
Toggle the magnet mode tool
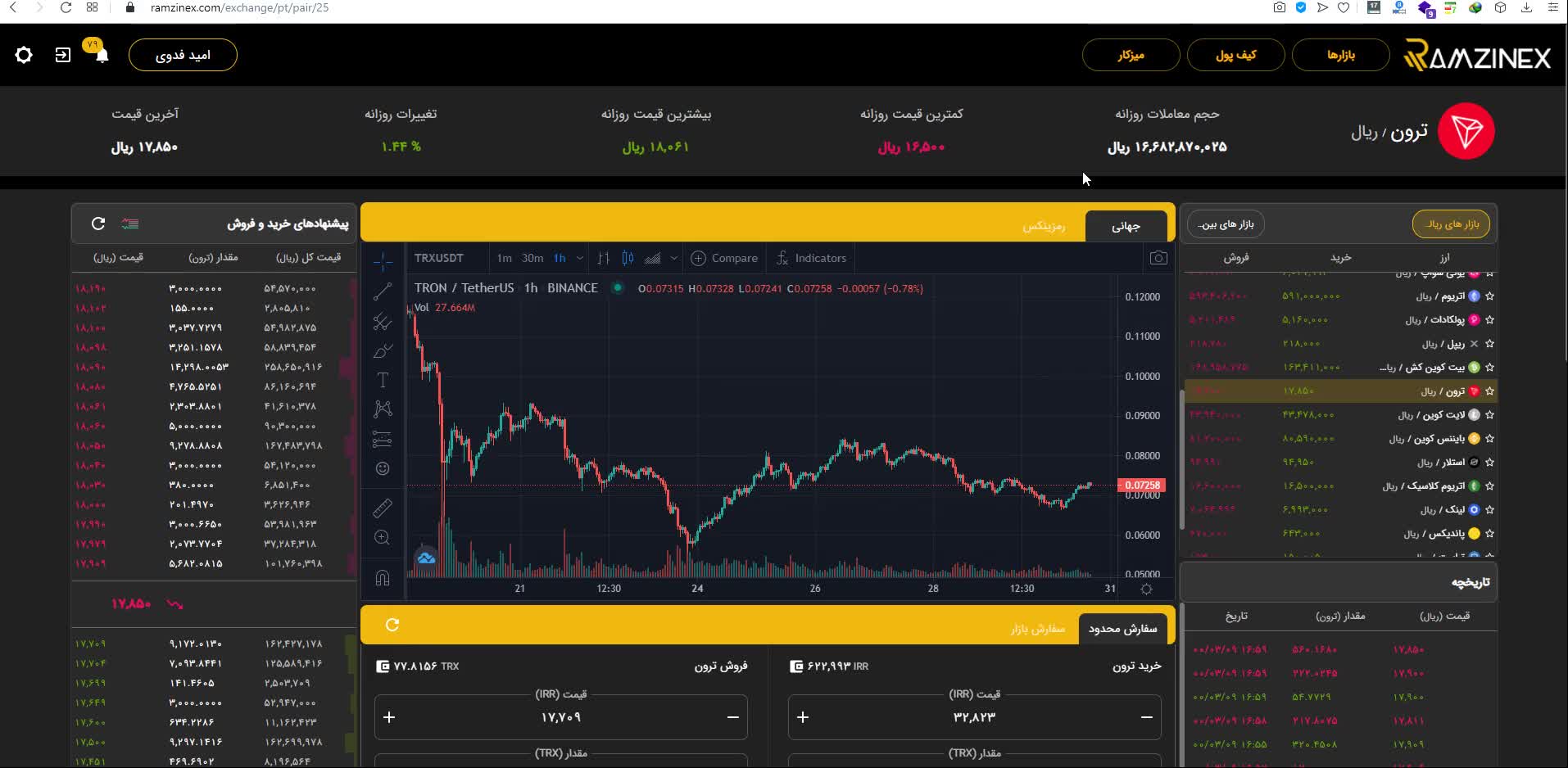[x=383, y=578]
